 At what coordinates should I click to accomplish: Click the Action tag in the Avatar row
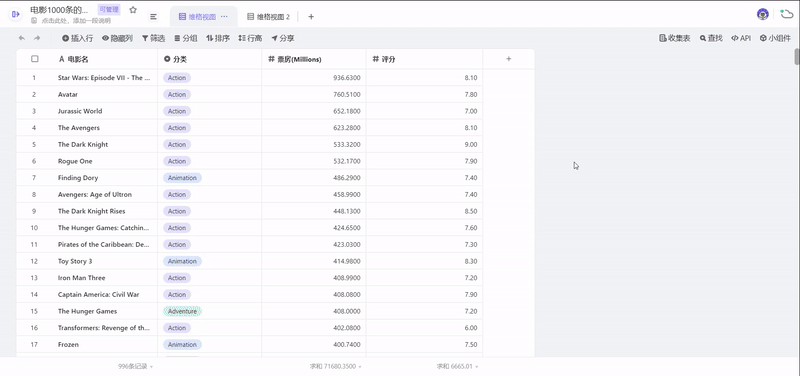177,94
